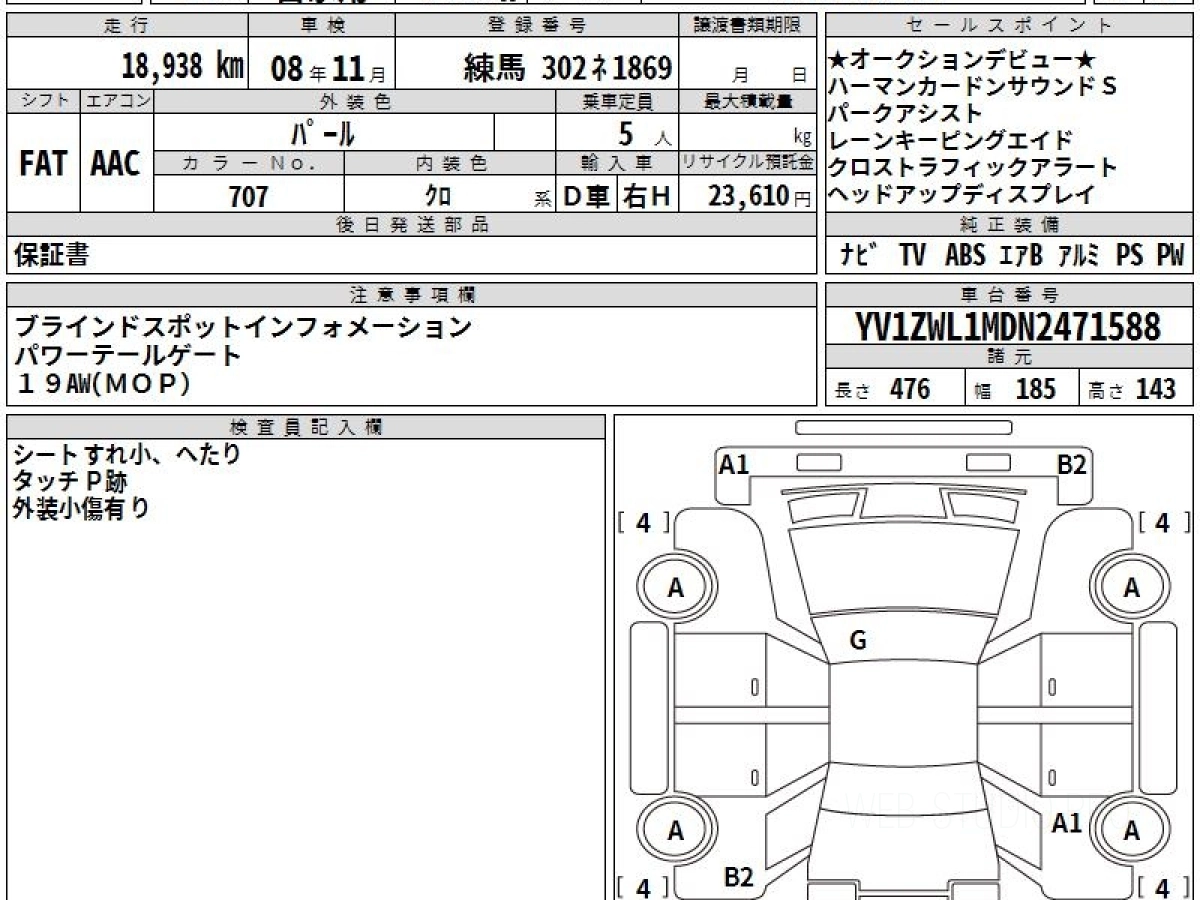Viewport: 1200px width, 900px height.
Task: Click the エアB equipment item
Action: [x=1020, y=256]
